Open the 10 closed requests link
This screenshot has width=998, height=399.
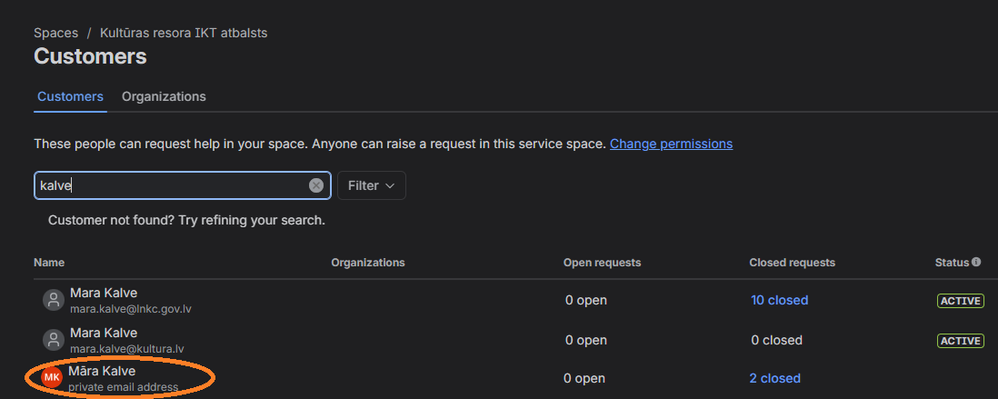(x=779, y=300)
